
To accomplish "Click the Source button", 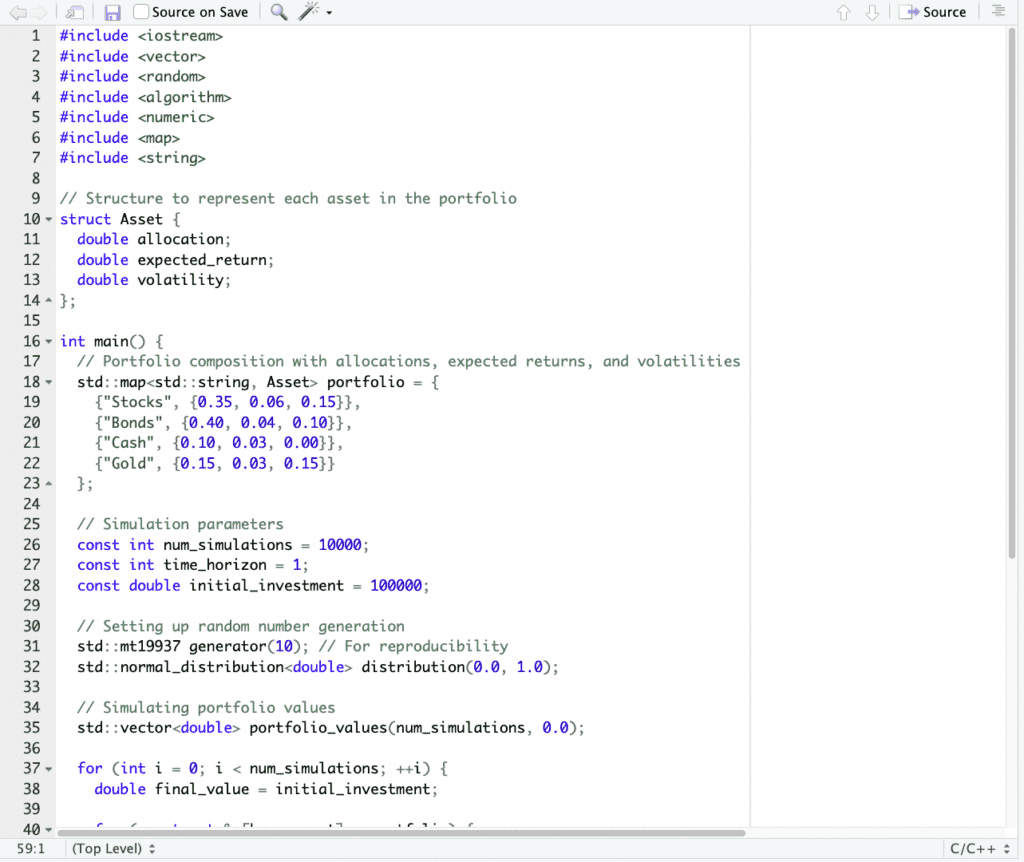I will coord(932,11).
